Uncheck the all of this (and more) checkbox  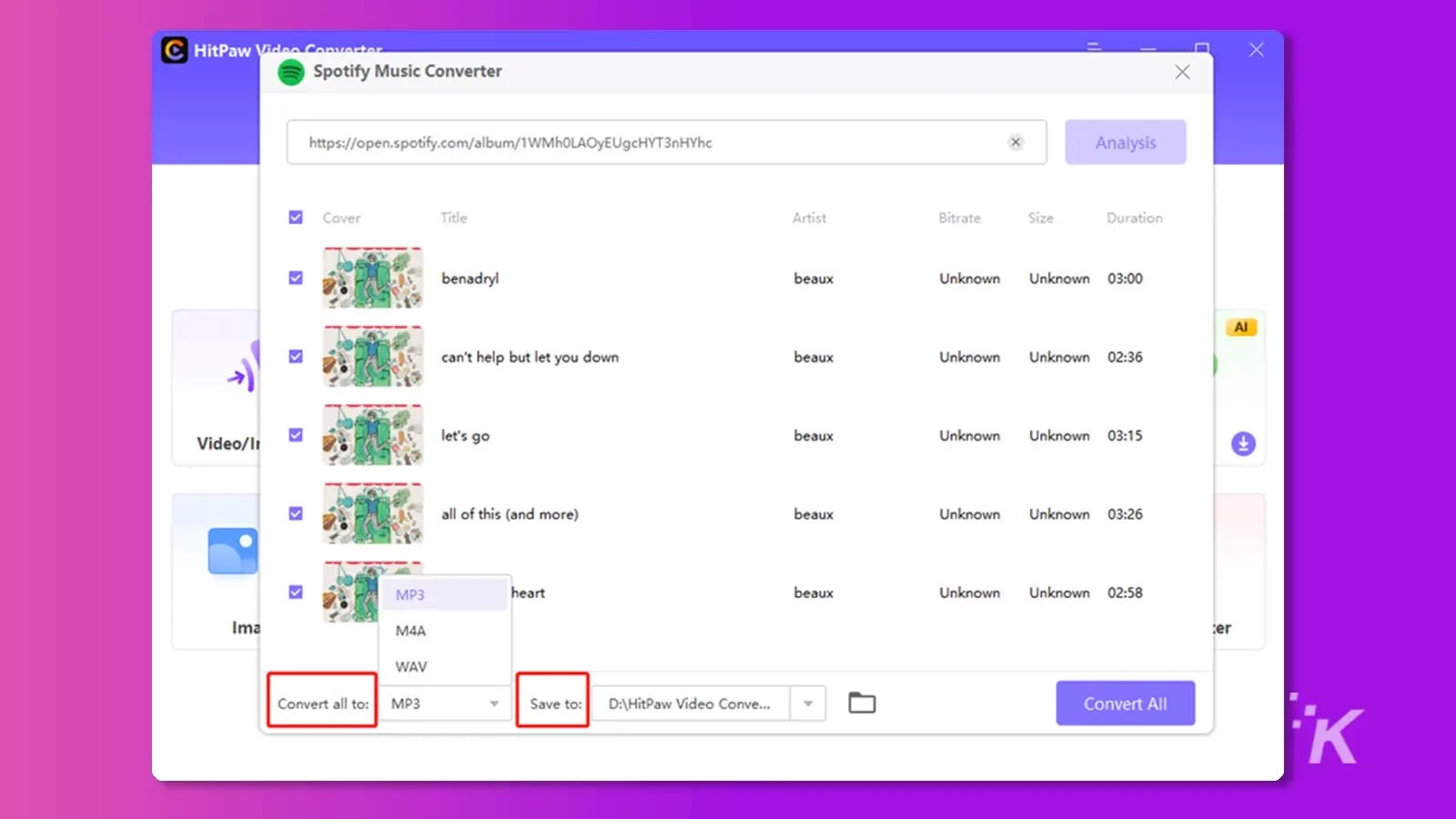click(296, 513)
